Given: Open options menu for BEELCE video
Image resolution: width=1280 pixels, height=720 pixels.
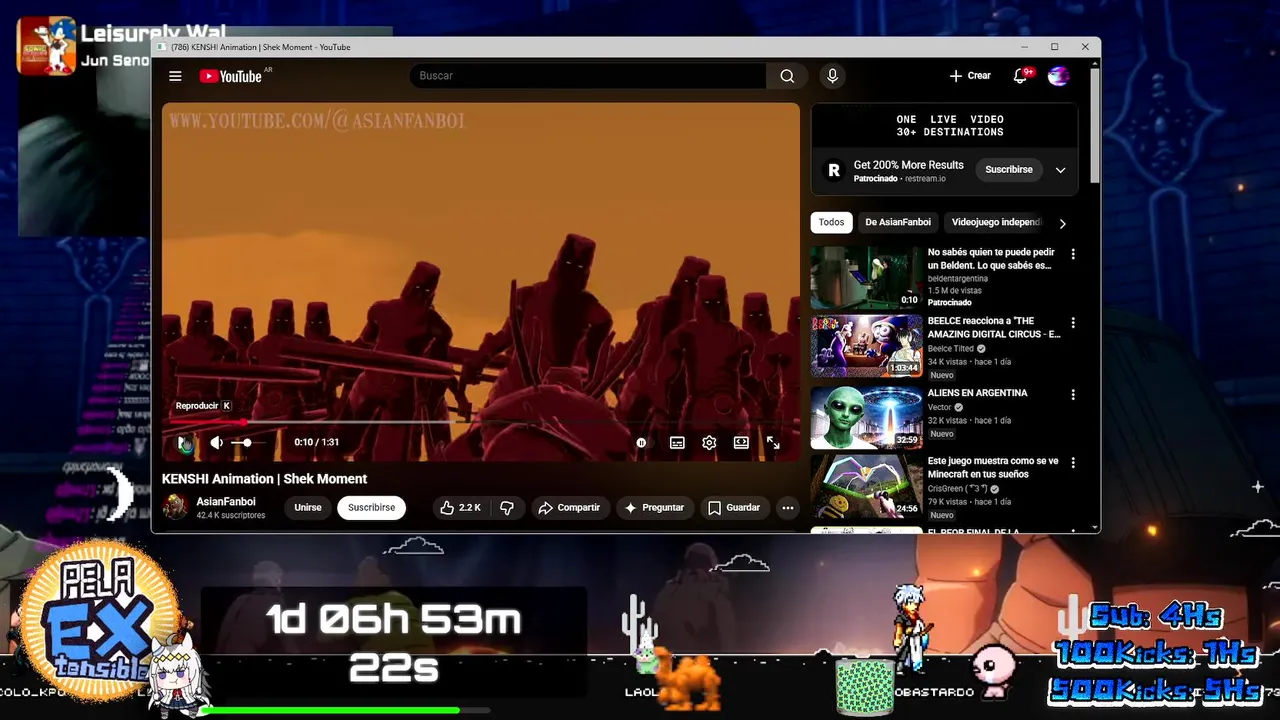Looking at the screenshot, I should [1073, 323].
